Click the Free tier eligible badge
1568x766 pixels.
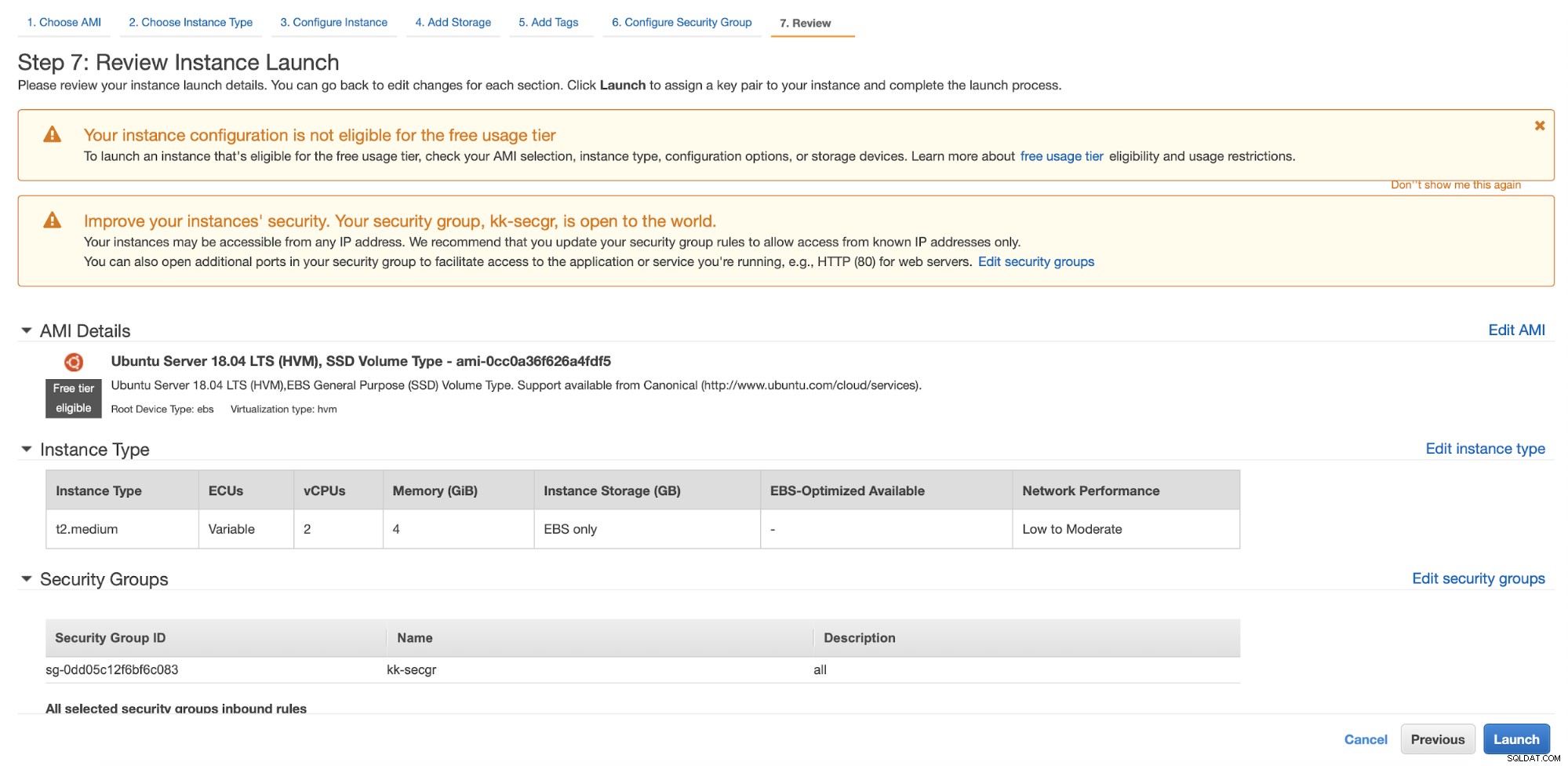click(74, 399)
